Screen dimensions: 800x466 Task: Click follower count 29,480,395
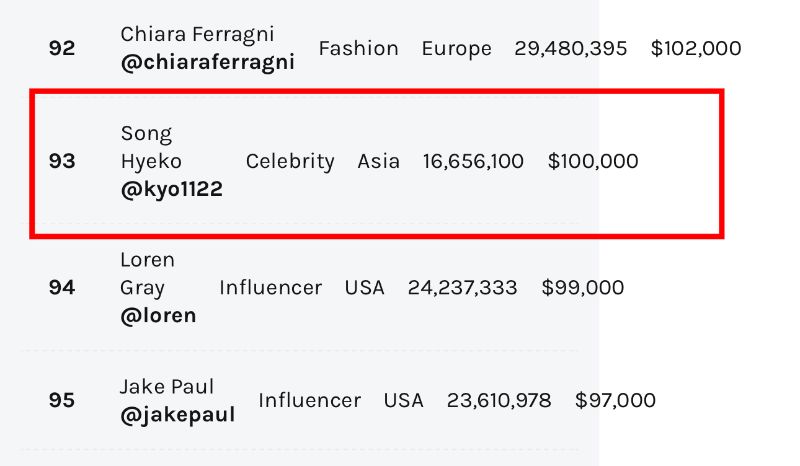570,49
